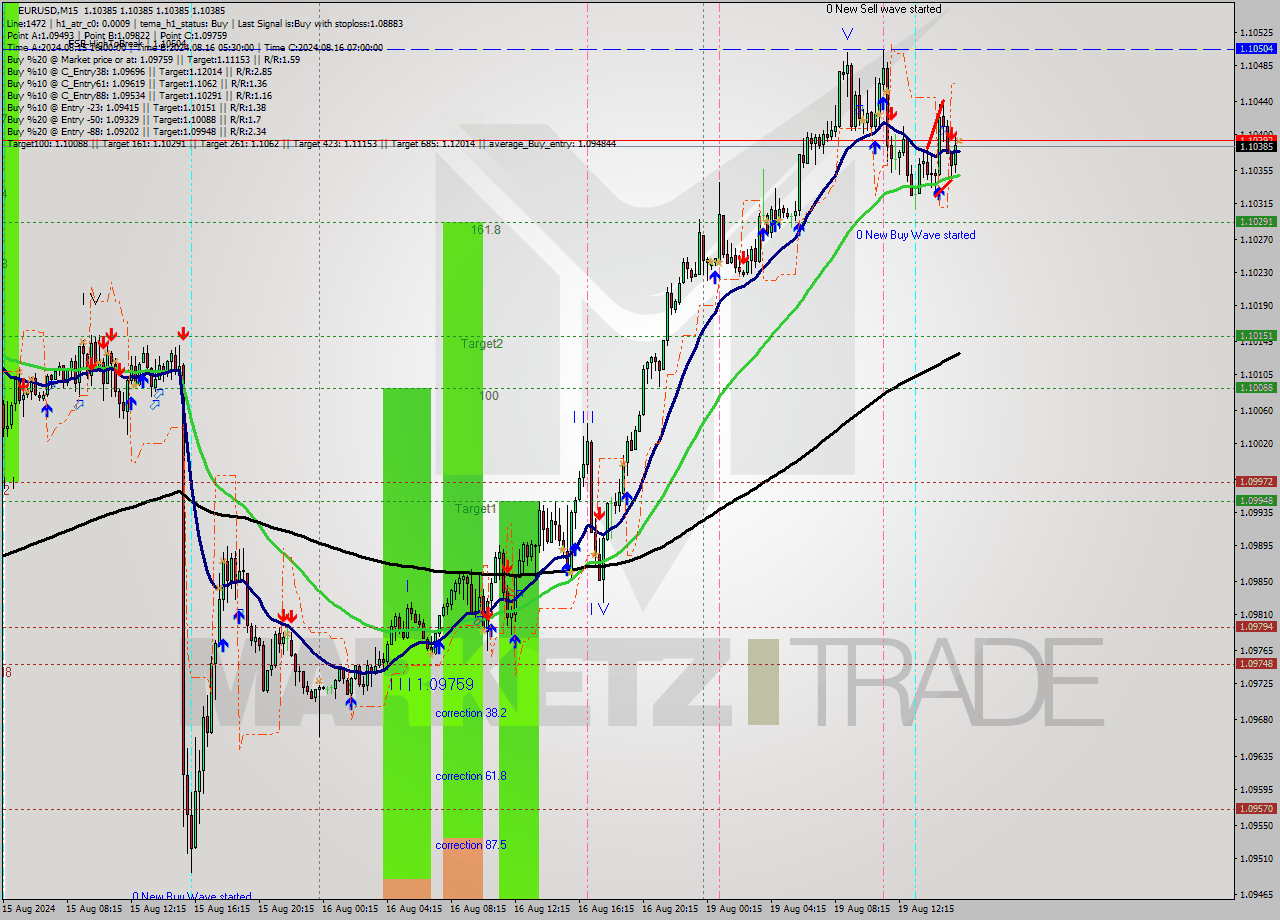
Task: Select the green 1.10291 price tag
Action: [x=1256, y=221]
